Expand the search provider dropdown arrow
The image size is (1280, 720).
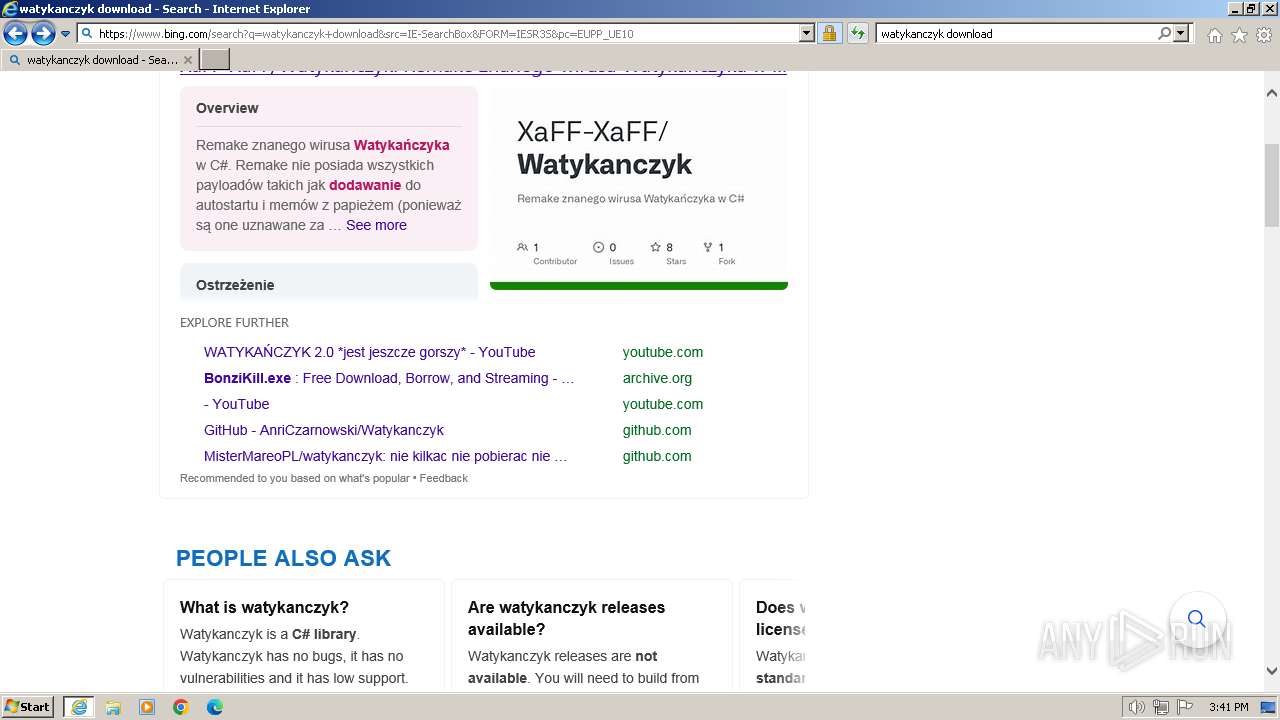pyautogui.click(x=1181, y=33)
